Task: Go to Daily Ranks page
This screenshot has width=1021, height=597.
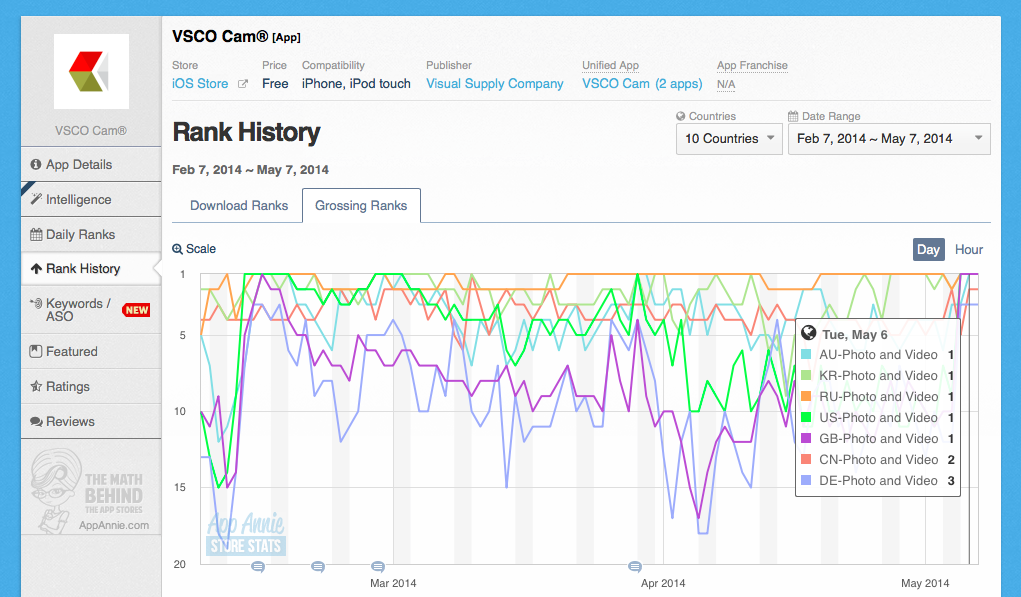Action: [x=91, y=234]
